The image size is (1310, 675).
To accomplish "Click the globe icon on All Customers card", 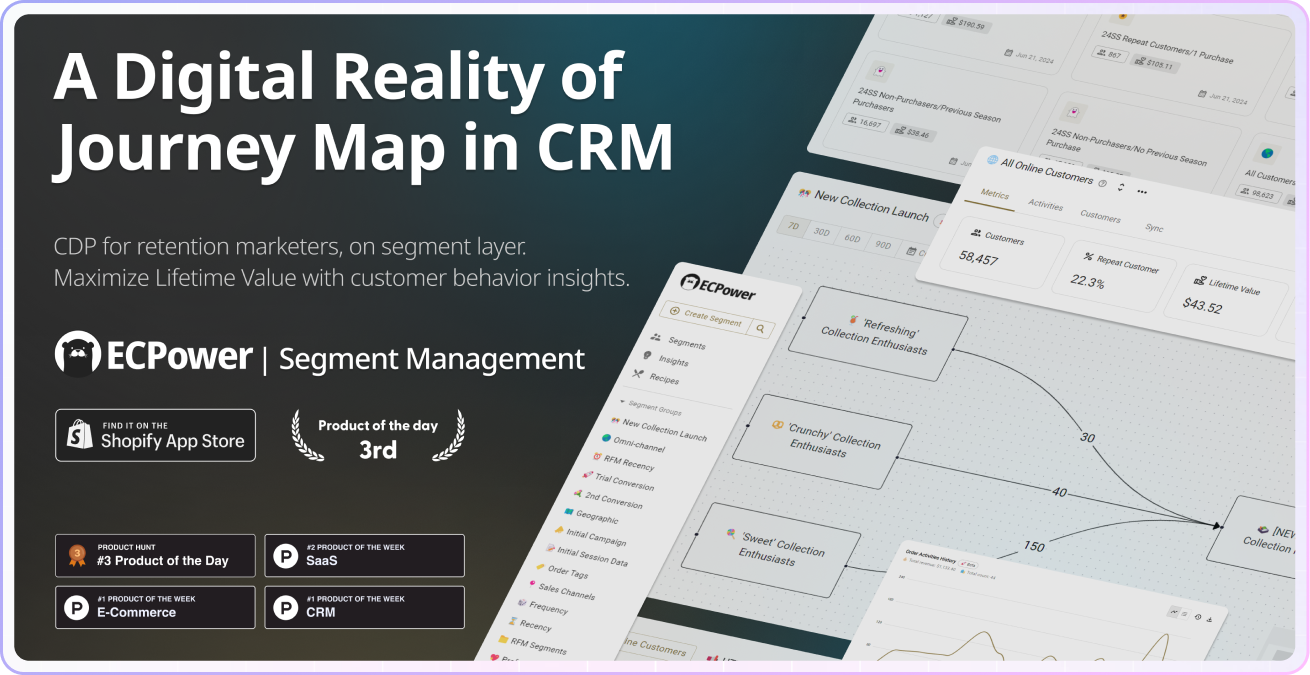I will tap(1268, 153).
